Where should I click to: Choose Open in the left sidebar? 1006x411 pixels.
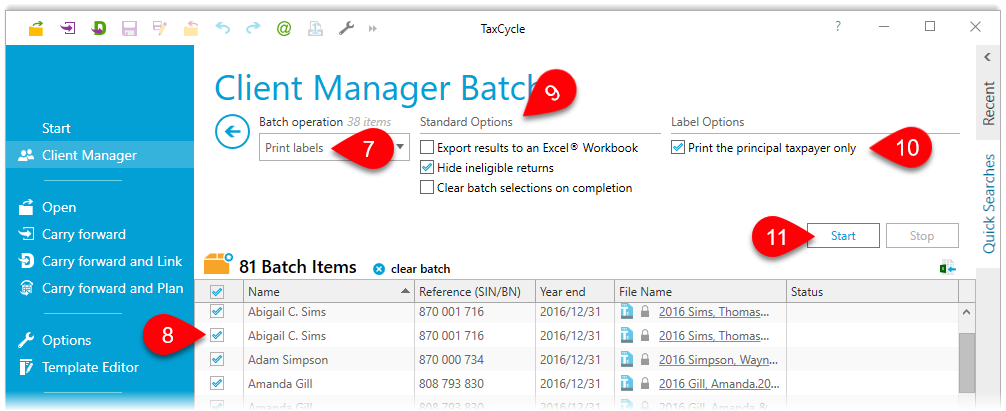(59, 207)
